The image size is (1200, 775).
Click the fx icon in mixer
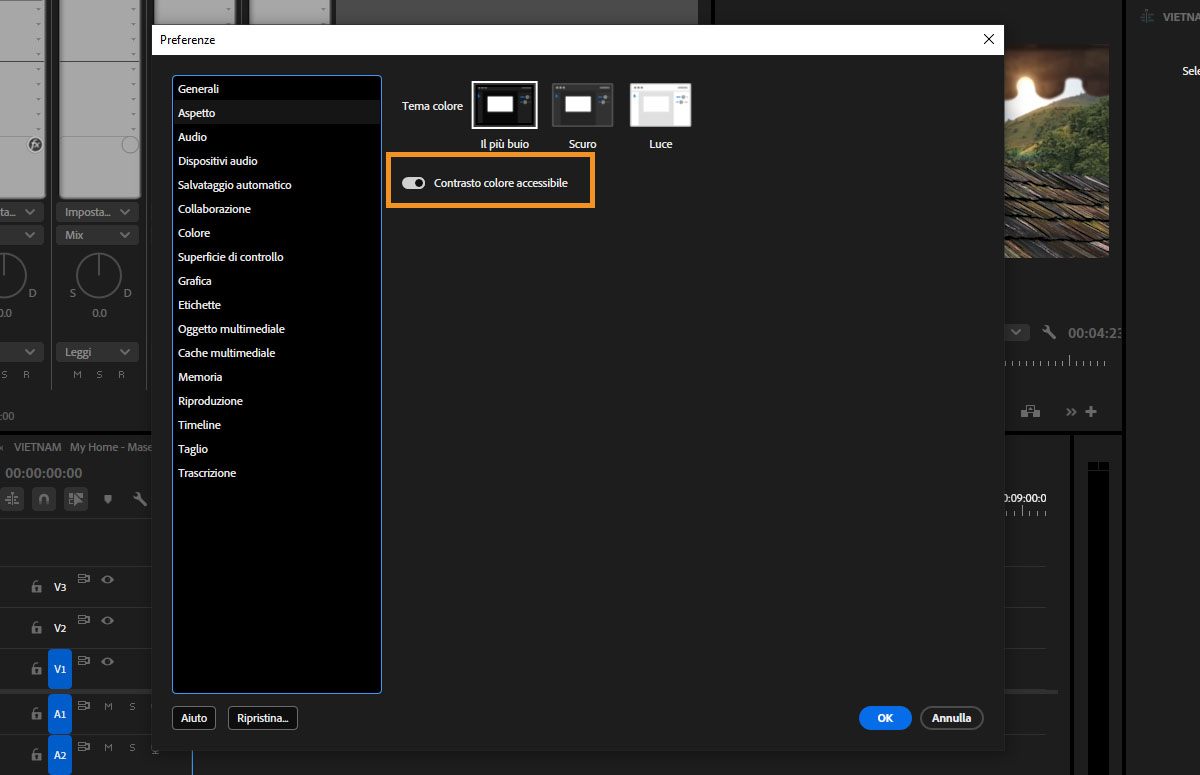35,145
